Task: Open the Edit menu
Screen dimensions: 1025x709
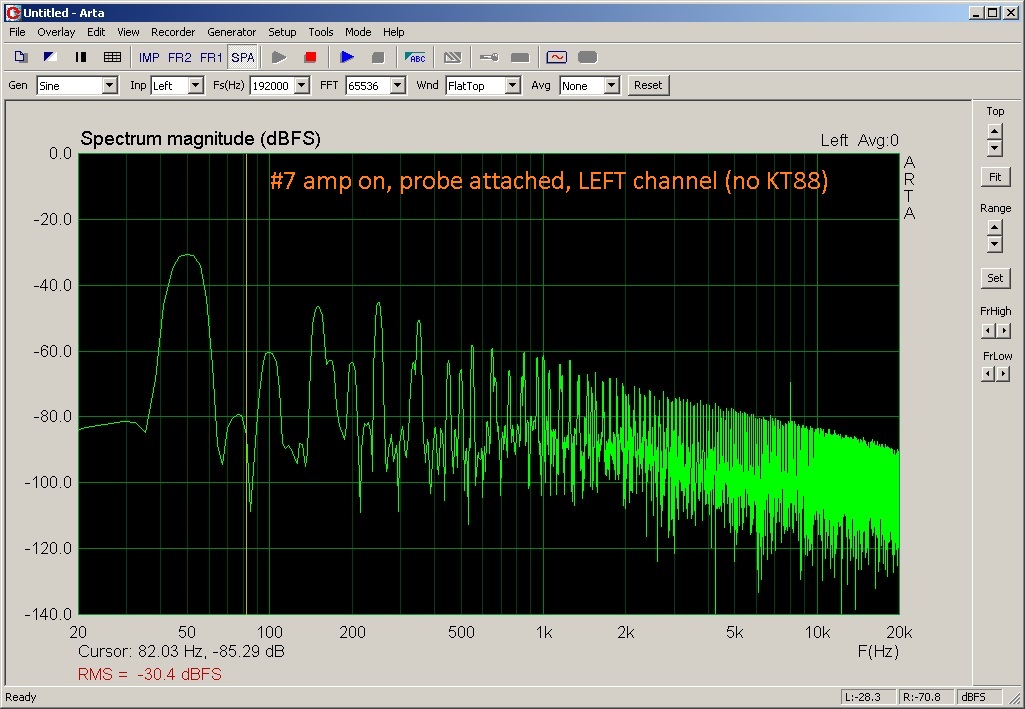Action: pyautogui.click(x=96, y=32)
